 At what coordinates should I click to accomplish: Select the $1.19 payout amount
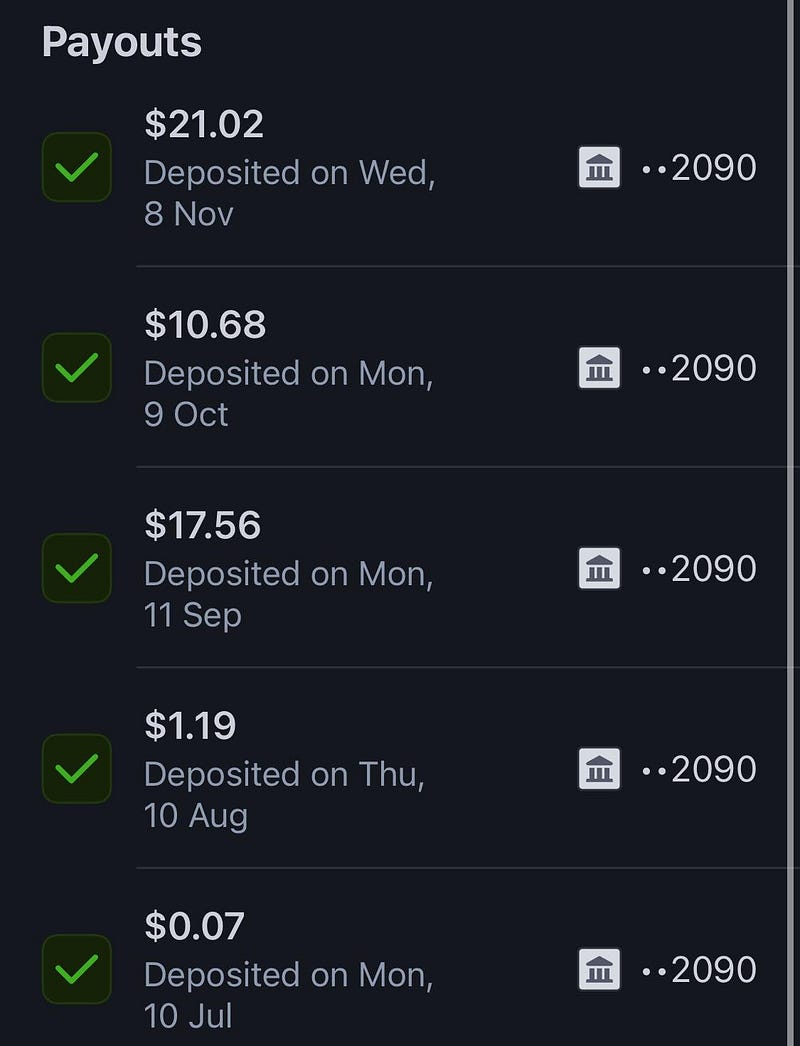tap(190, 725)
